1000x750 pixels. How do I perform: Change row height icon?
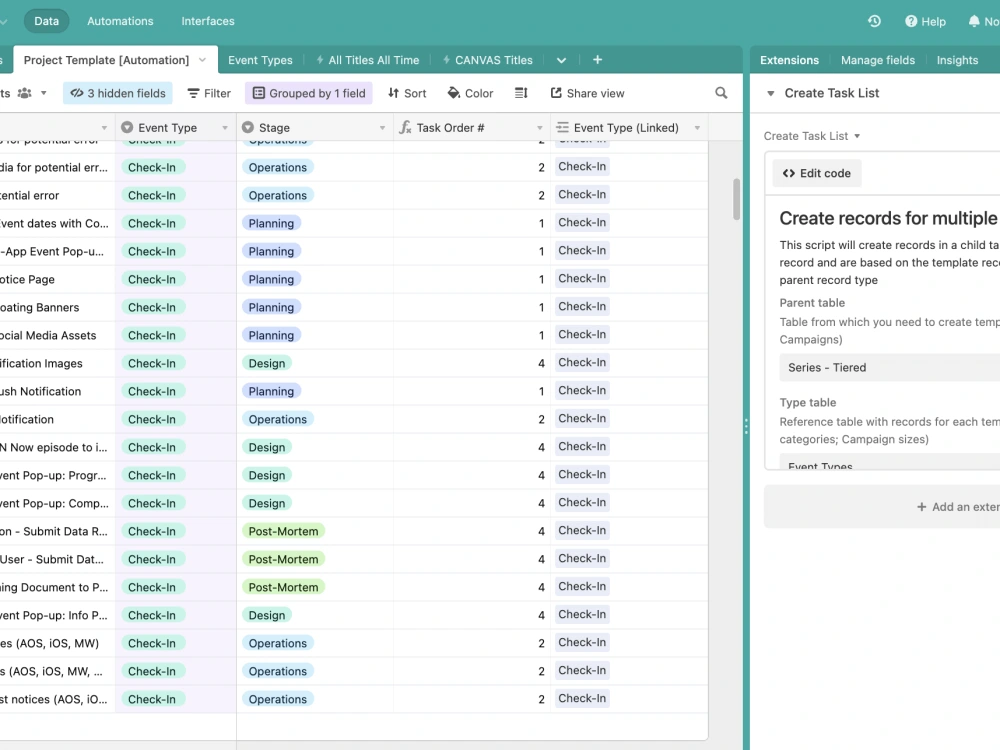(521, 93)
